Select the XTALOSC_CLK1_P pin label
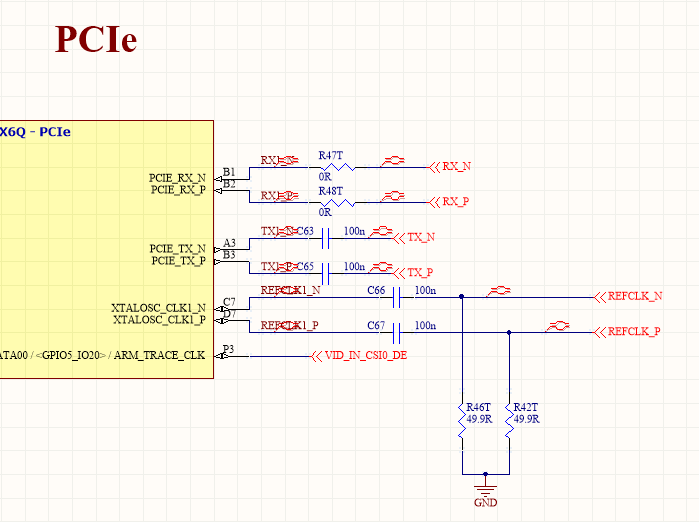The height and width of the screenshot is (522, 699). [x=160, y=320]
